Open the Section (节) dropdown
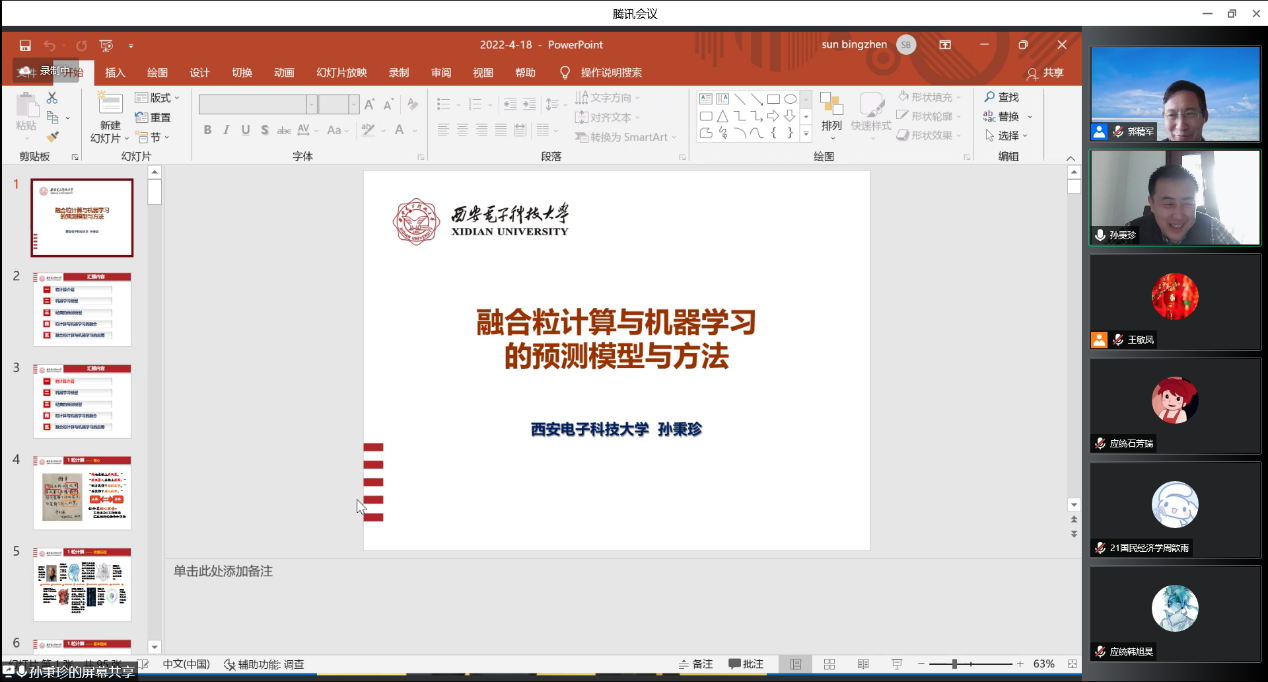The image size is (1268, 682). click(x=153, y=137)
